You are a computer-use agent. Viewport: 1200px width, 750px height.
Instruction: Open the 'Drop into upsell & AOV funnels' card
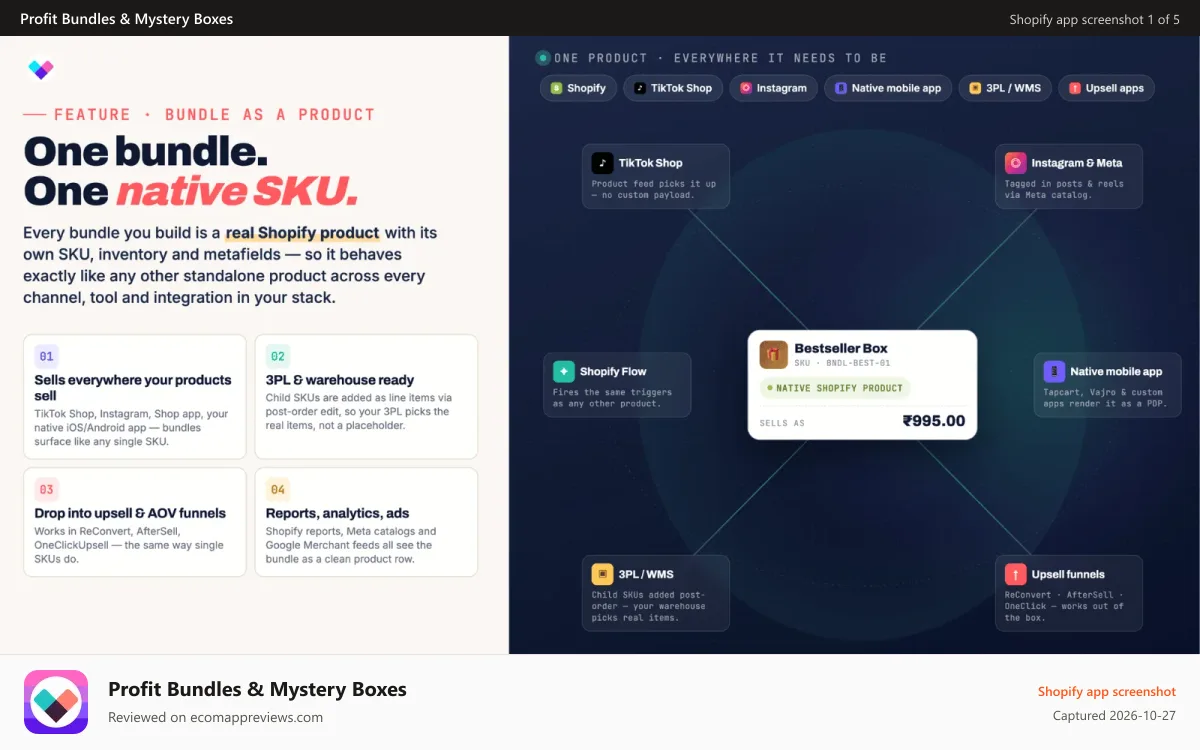click(x=135, y=522)
